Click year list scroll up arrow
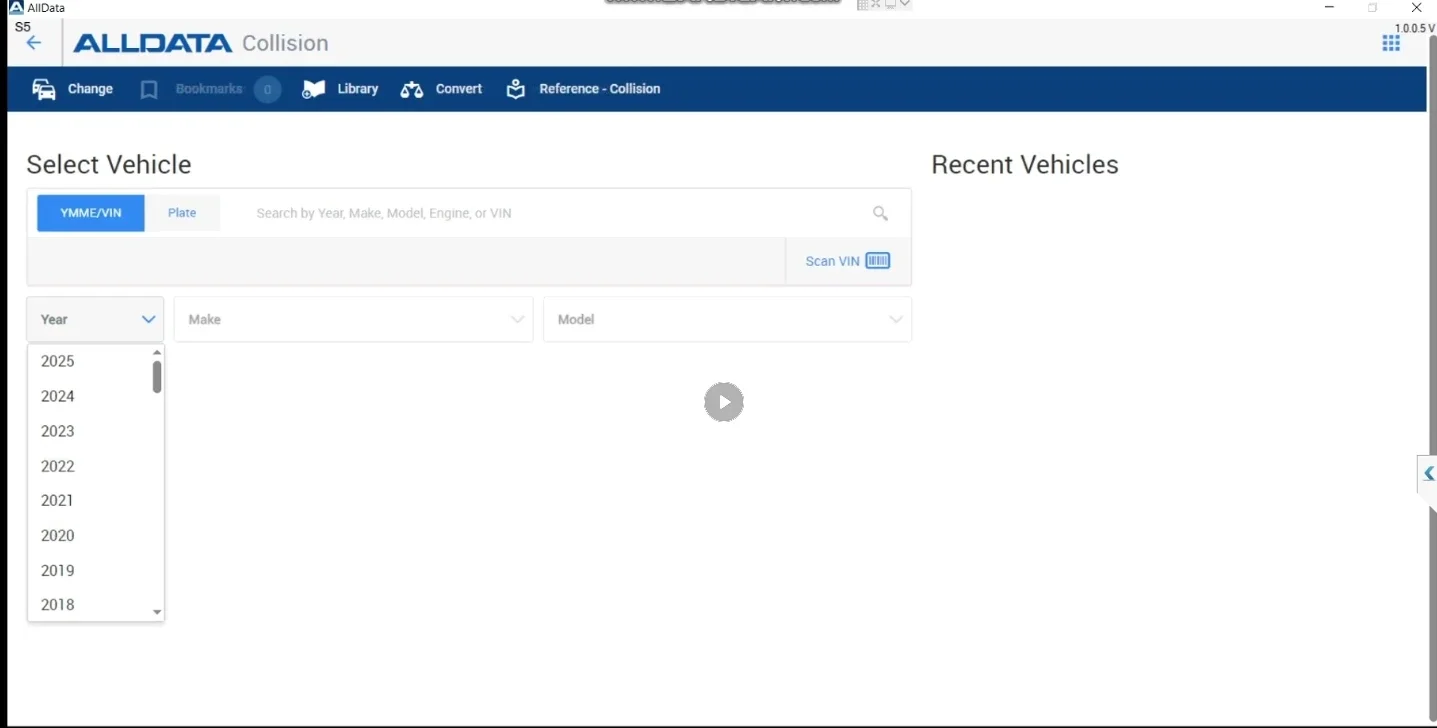Image resolution: width=1437 pixels, height=728 pixels. pos(157,352)
